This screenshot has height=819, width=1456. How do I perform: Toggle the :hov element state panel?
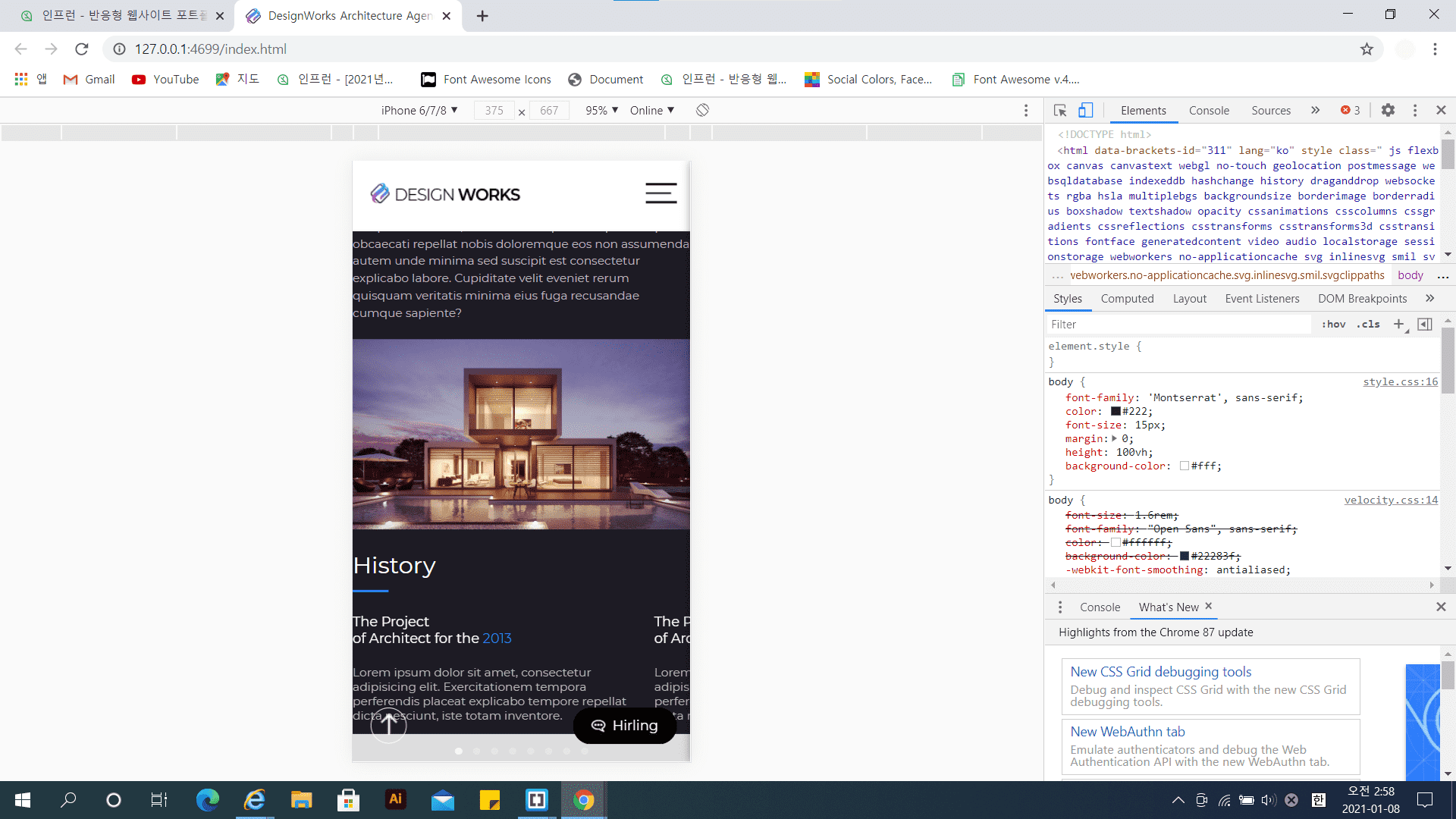tap(1333, 324)
